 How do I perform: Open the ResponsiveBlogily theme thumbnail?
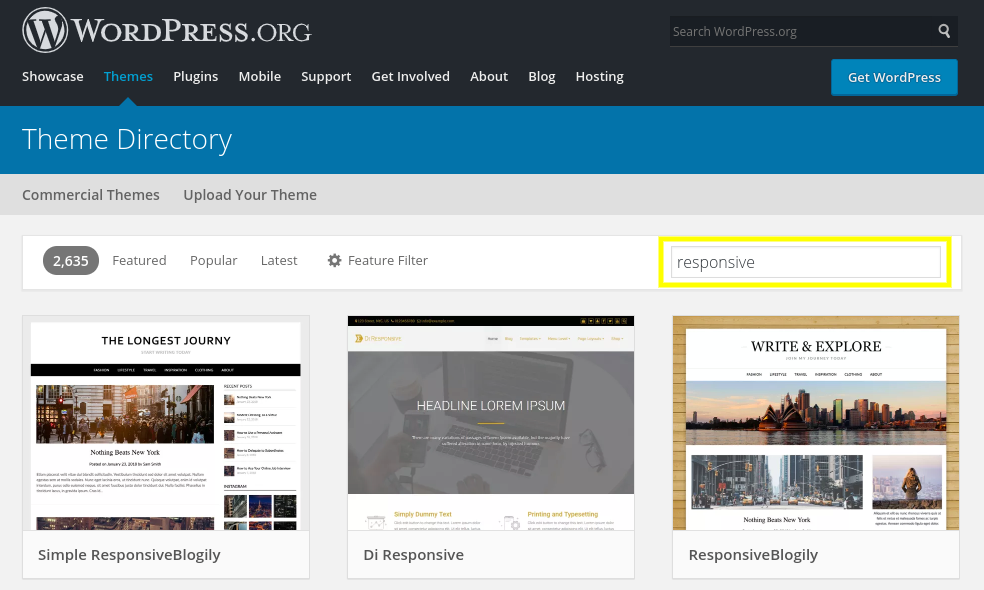coord(816,423)
